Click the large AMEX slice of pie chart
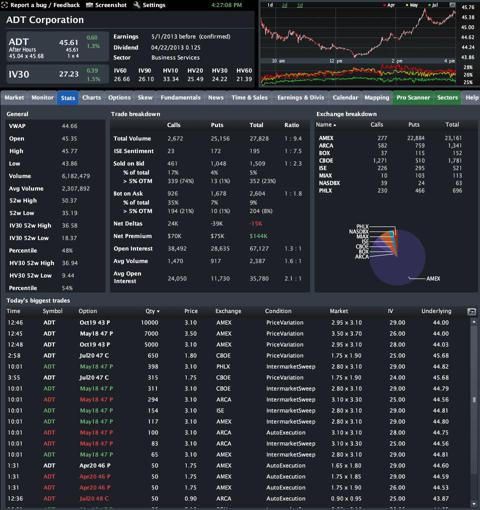 400,267
